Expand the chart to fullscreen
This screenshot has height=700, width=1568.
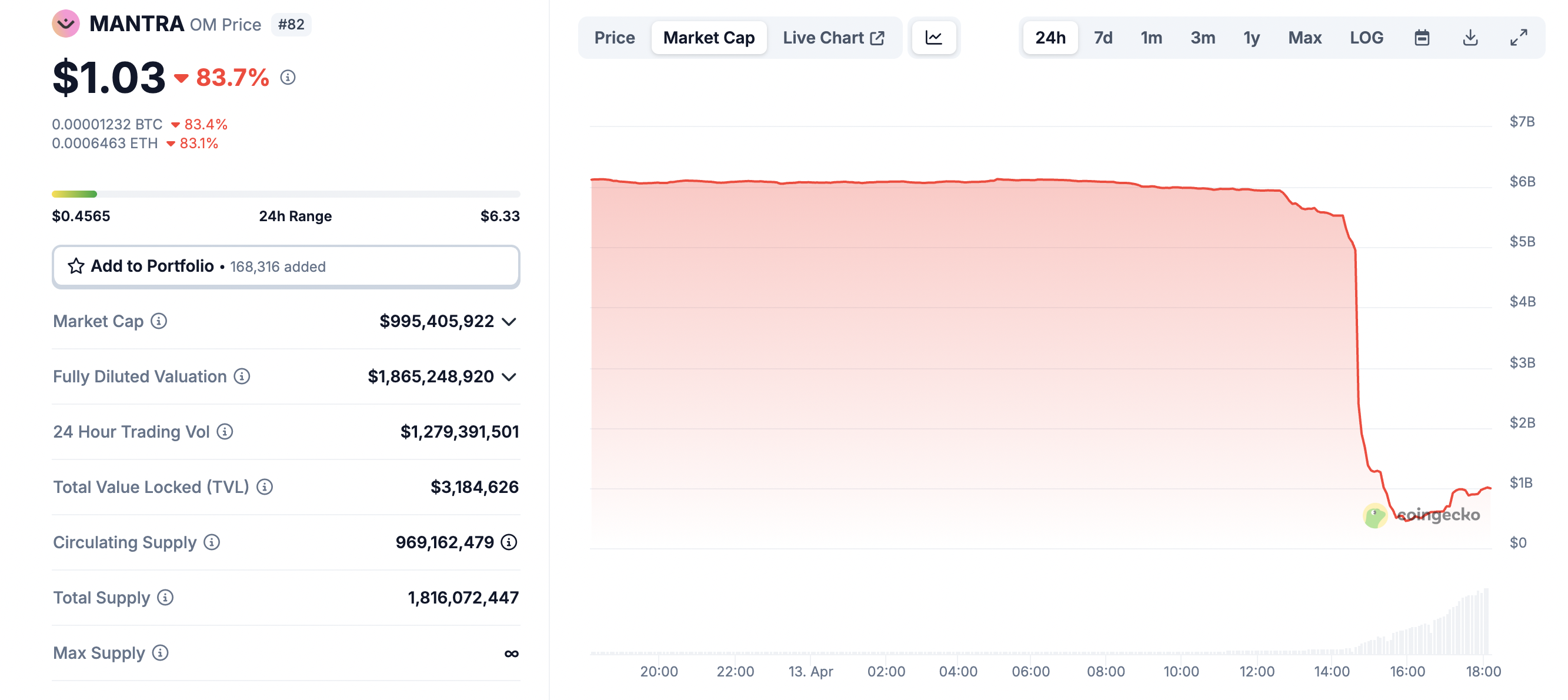1519,37
